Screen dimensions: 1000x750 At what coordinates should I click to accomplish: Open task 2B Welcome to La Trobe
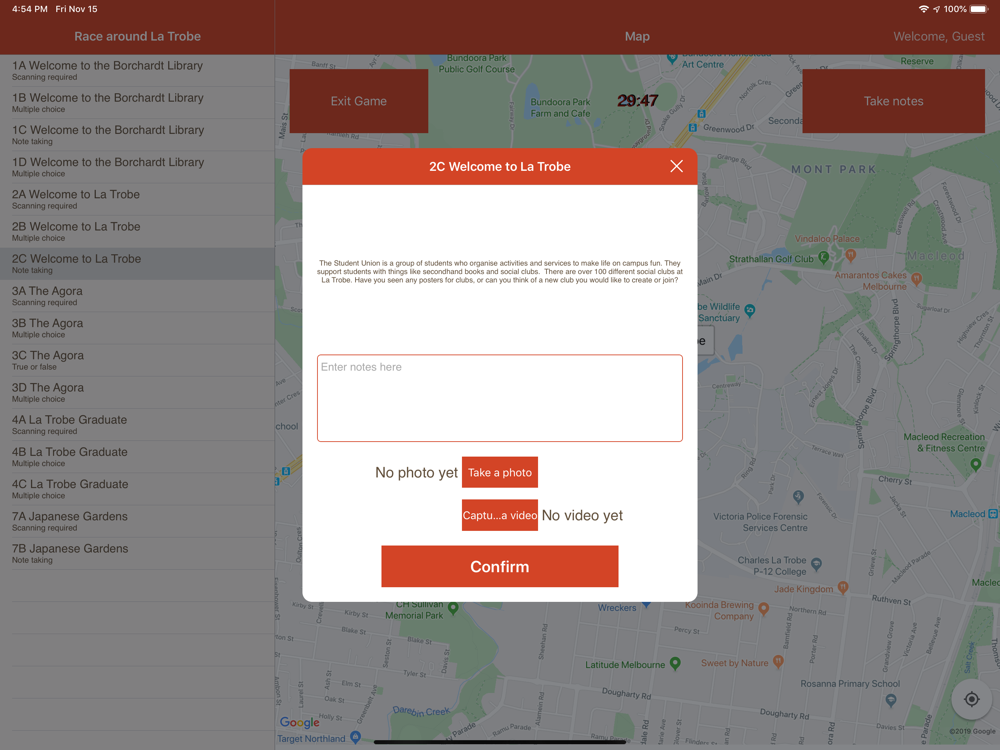[137, 232]
